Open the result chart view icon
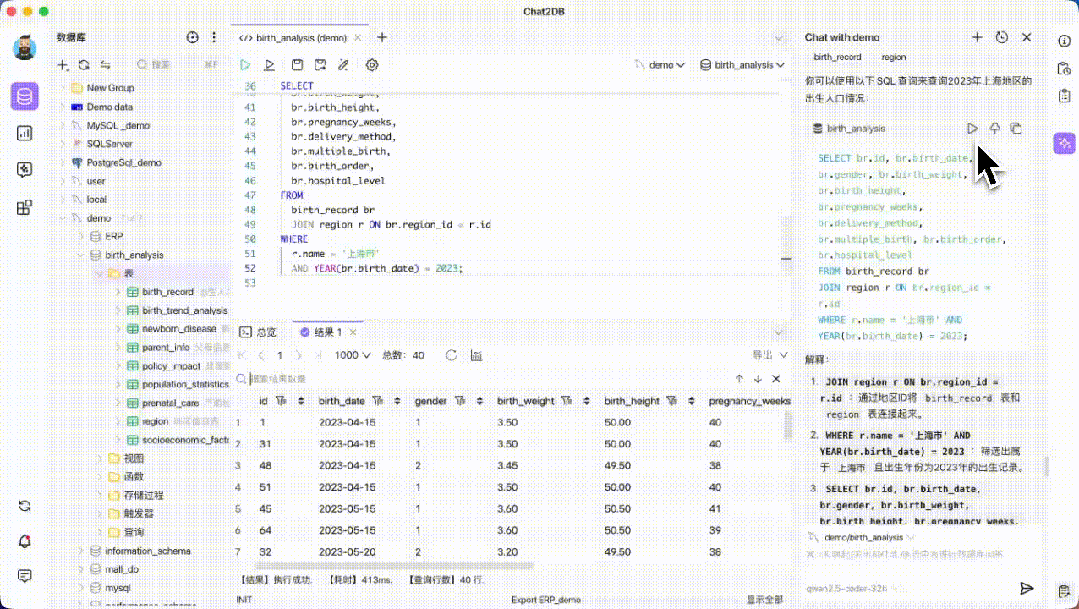This screenshot has width=1079, height=609. 476,355
